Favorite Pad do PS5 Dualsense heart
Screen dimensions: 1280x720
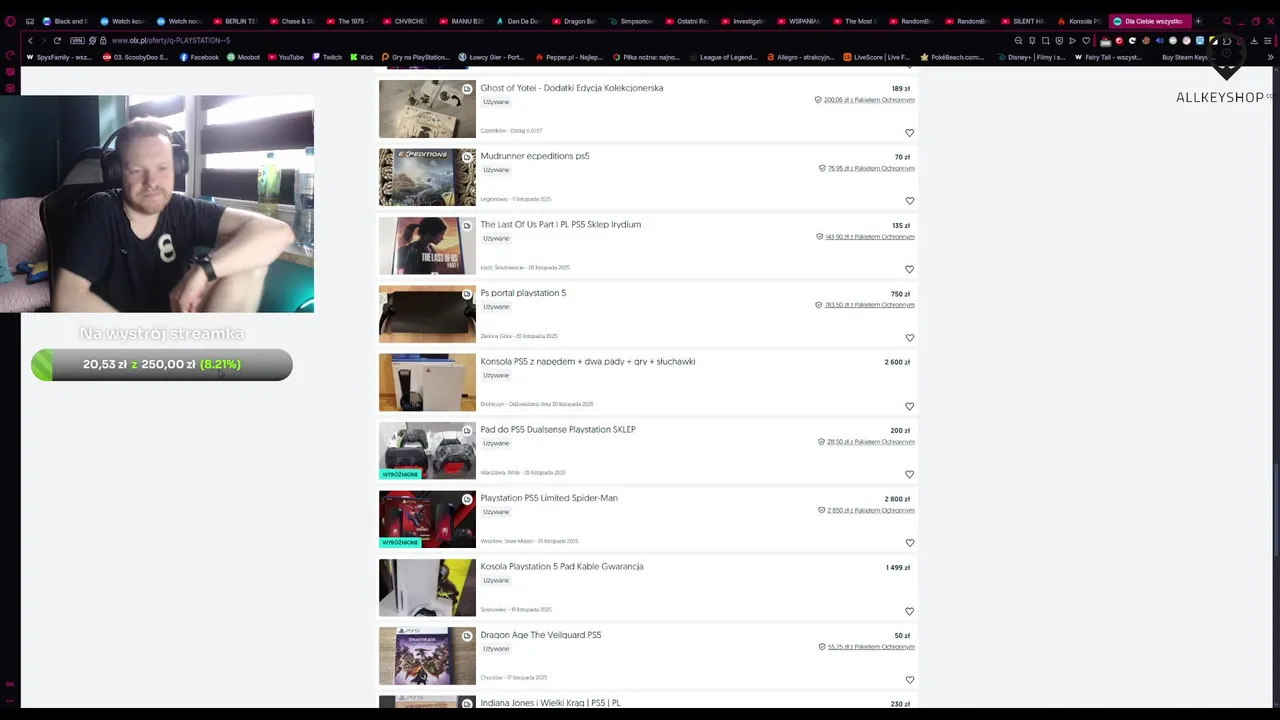coord(909,474)
